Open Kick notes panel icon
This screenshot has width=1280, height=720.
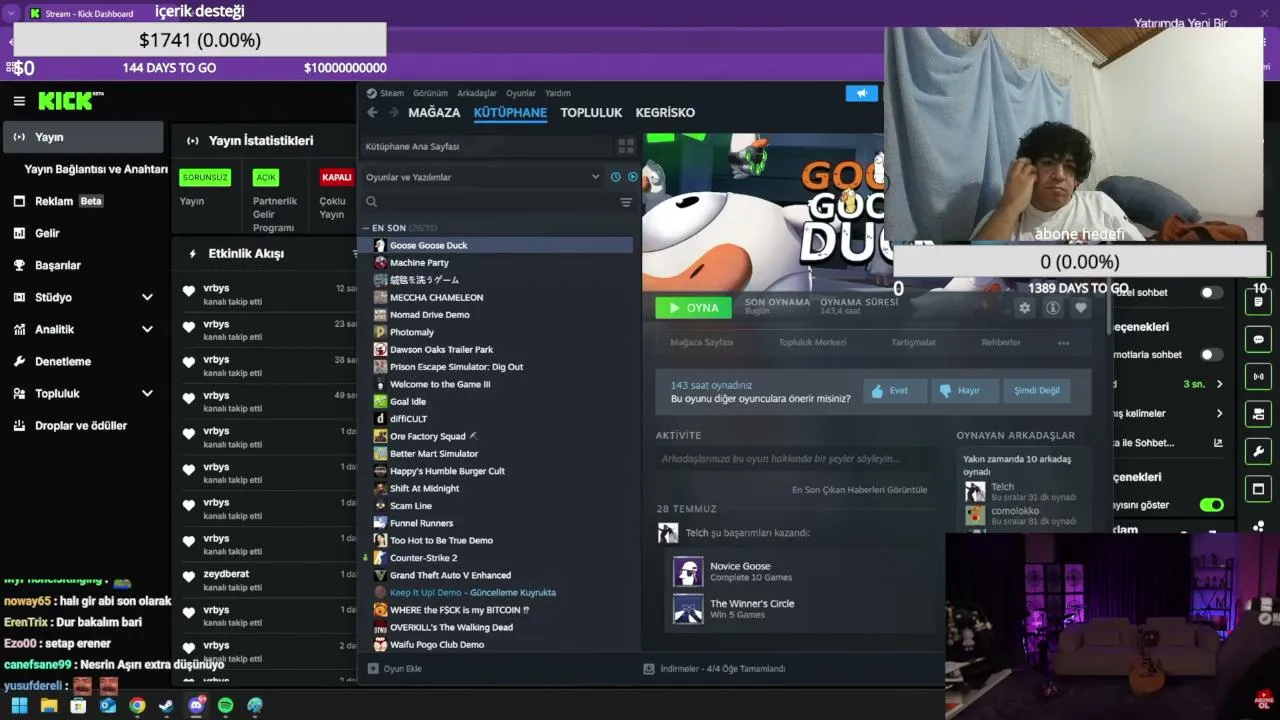tap(1258, 303)
